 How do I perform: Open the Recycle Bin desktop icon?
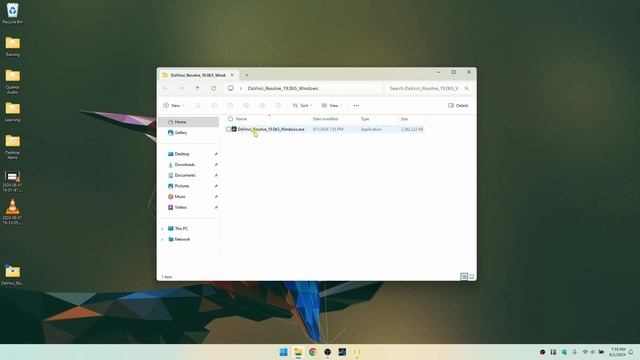coord(12,13)
